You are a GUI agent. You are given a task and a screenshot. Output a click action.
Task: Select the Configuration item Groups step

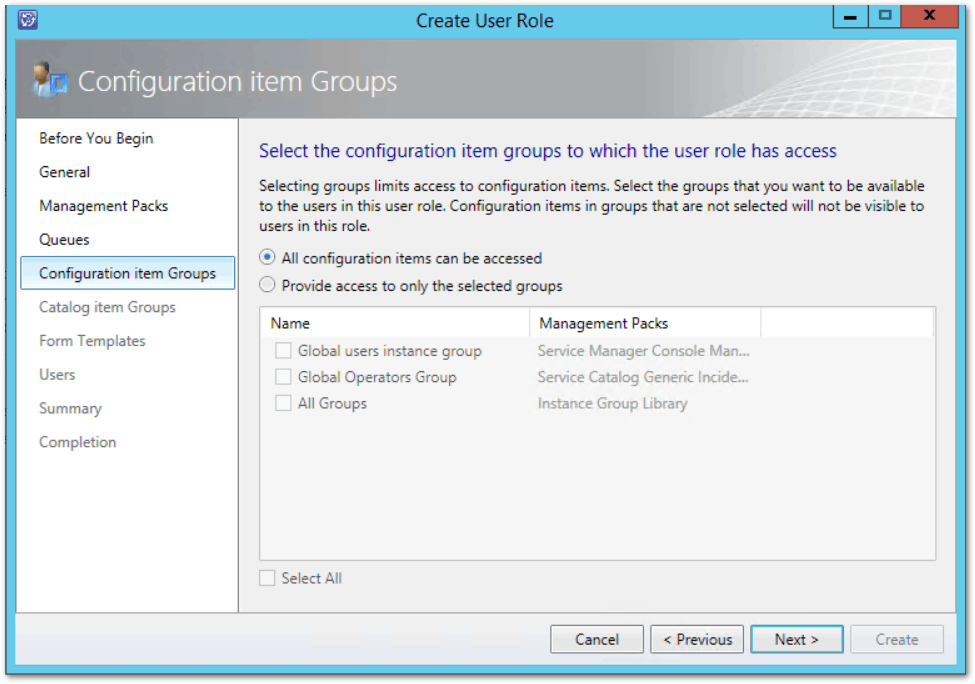click(x=127, y=273)
